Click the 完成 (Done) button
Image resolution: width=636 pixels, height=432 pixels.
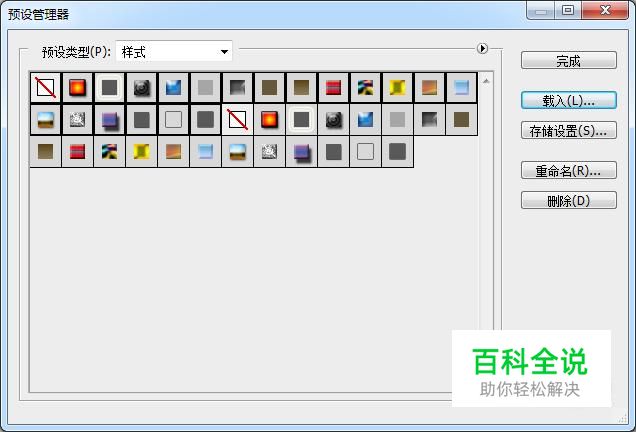(x=569, y=61)
